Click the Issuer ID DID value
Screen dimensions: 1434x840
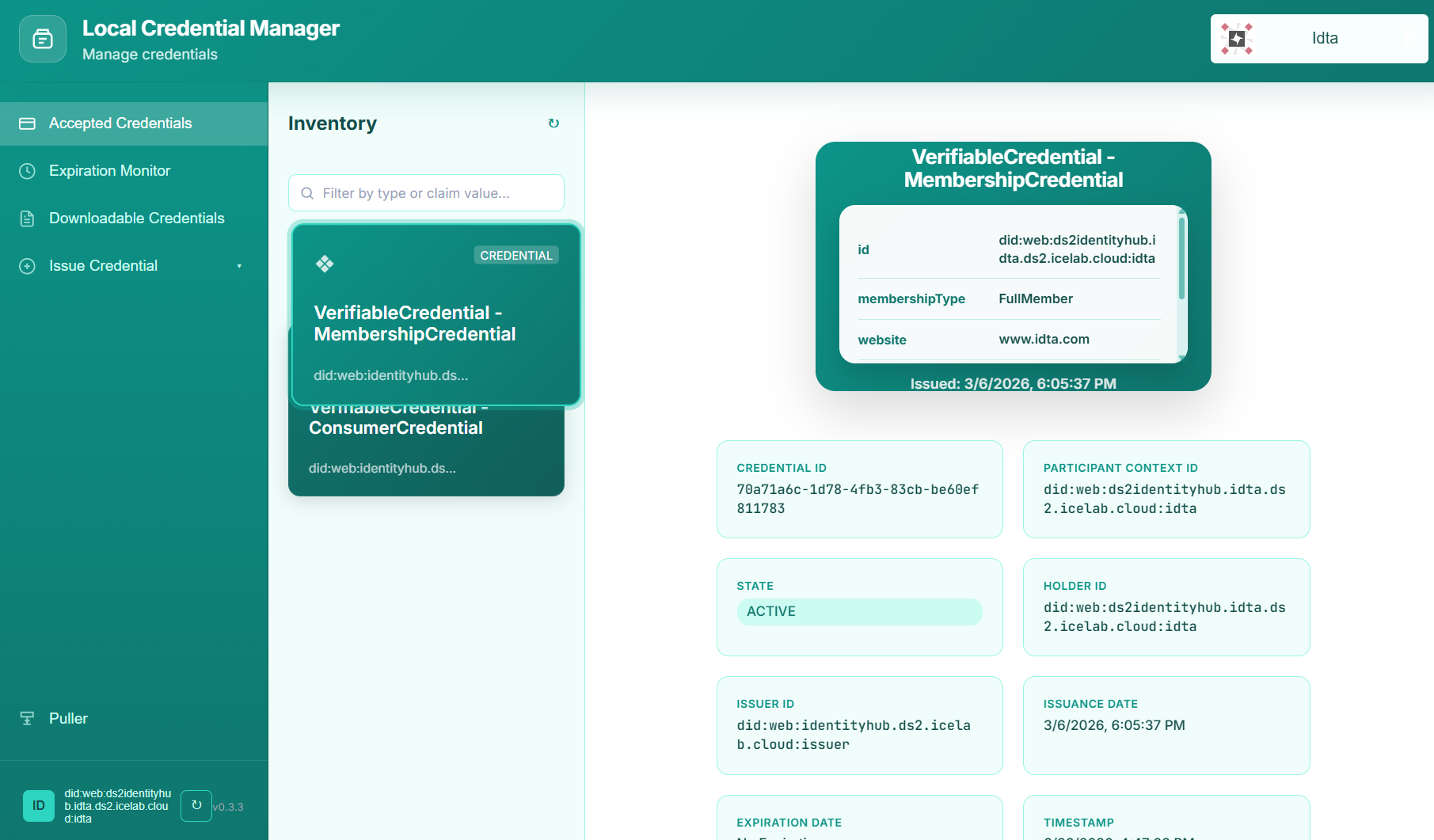pyautogui.click(x=854, y=735)
